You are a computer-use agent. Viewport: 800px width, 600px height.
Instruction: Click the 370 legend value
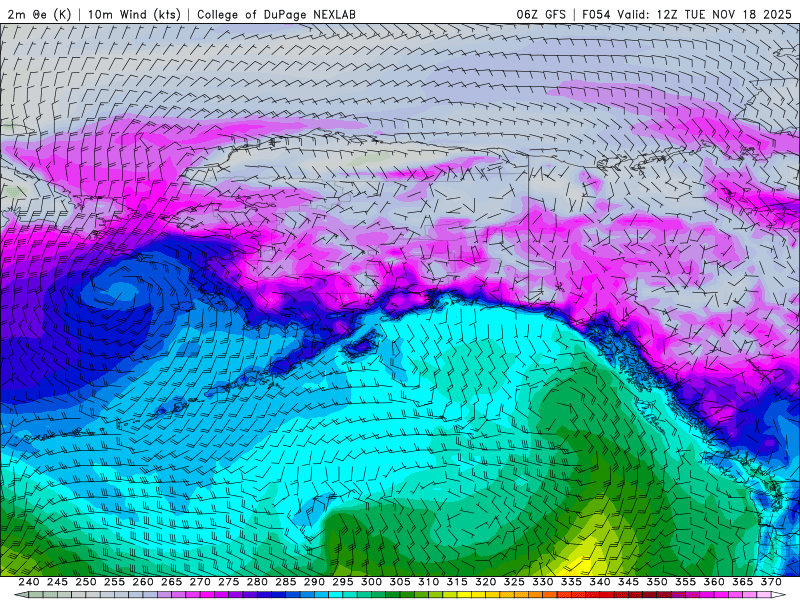click(x=771, y=582)
